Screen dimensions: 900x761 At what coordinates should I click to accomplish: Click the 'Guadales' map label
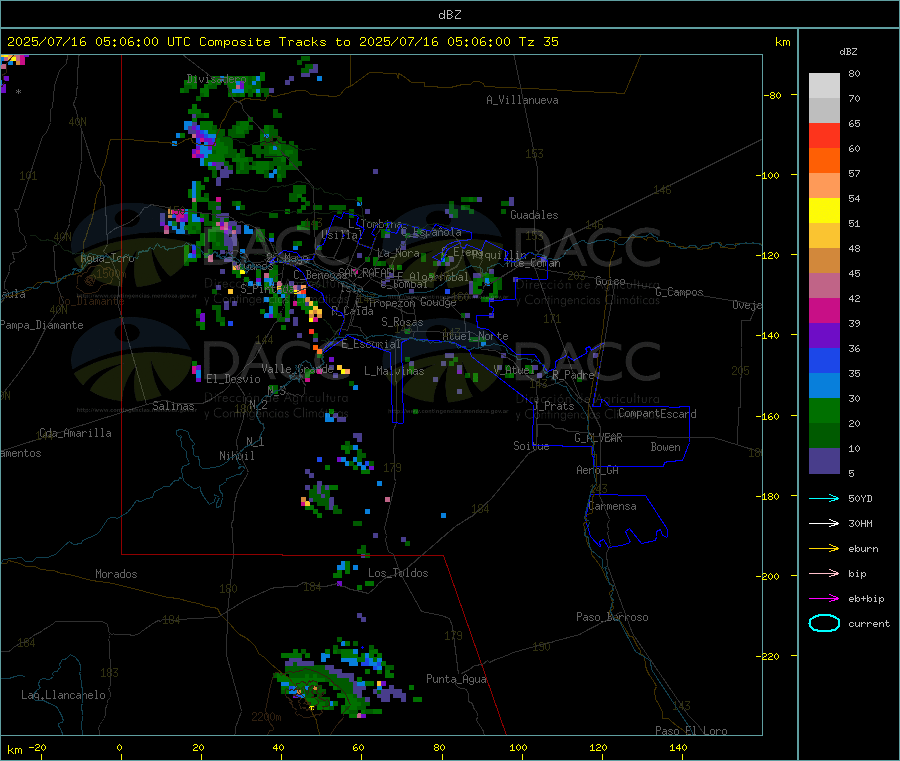click(x=534, y=215)
